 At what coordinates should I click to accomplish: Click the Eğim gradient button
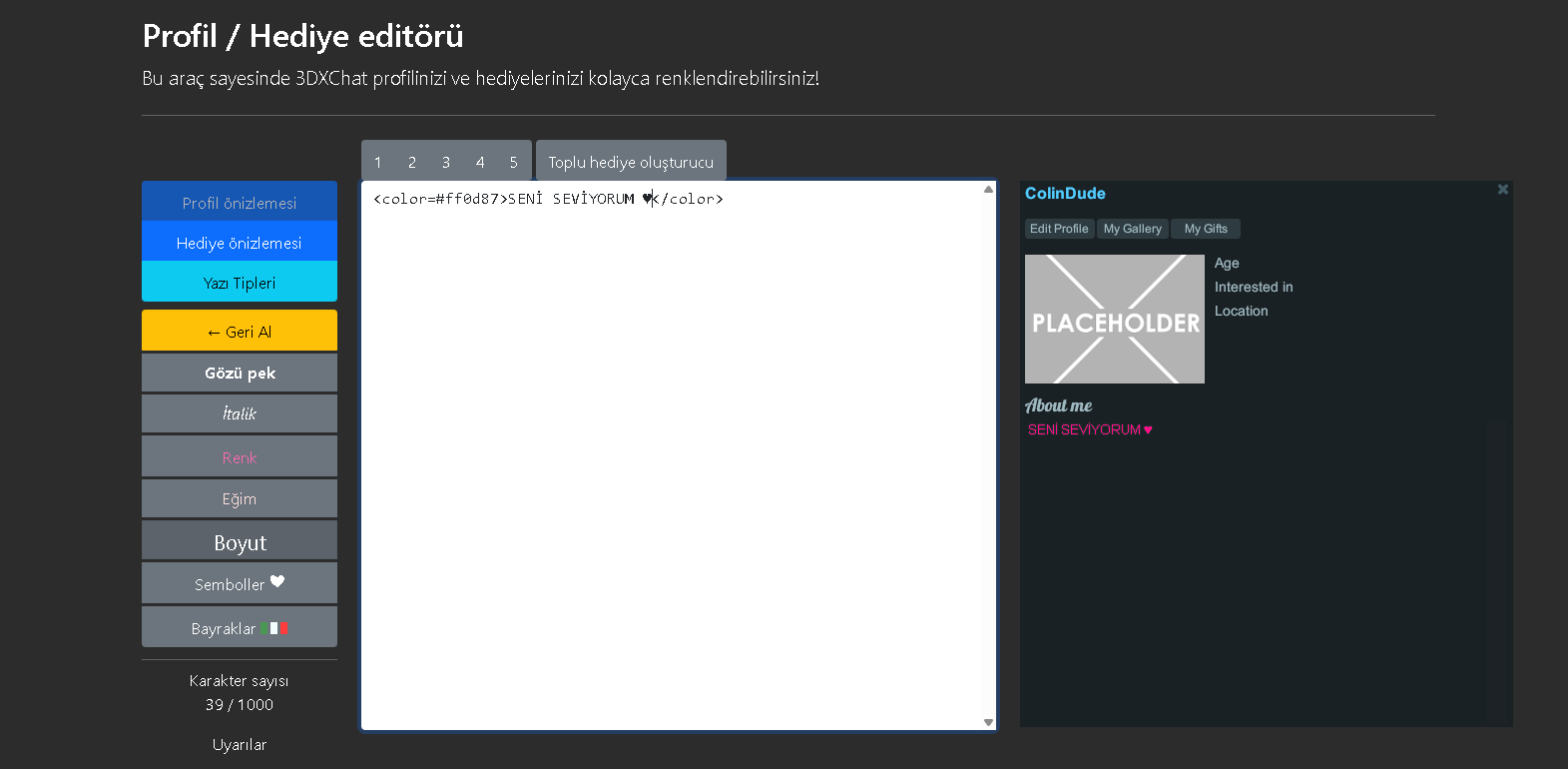click(240, 498)
